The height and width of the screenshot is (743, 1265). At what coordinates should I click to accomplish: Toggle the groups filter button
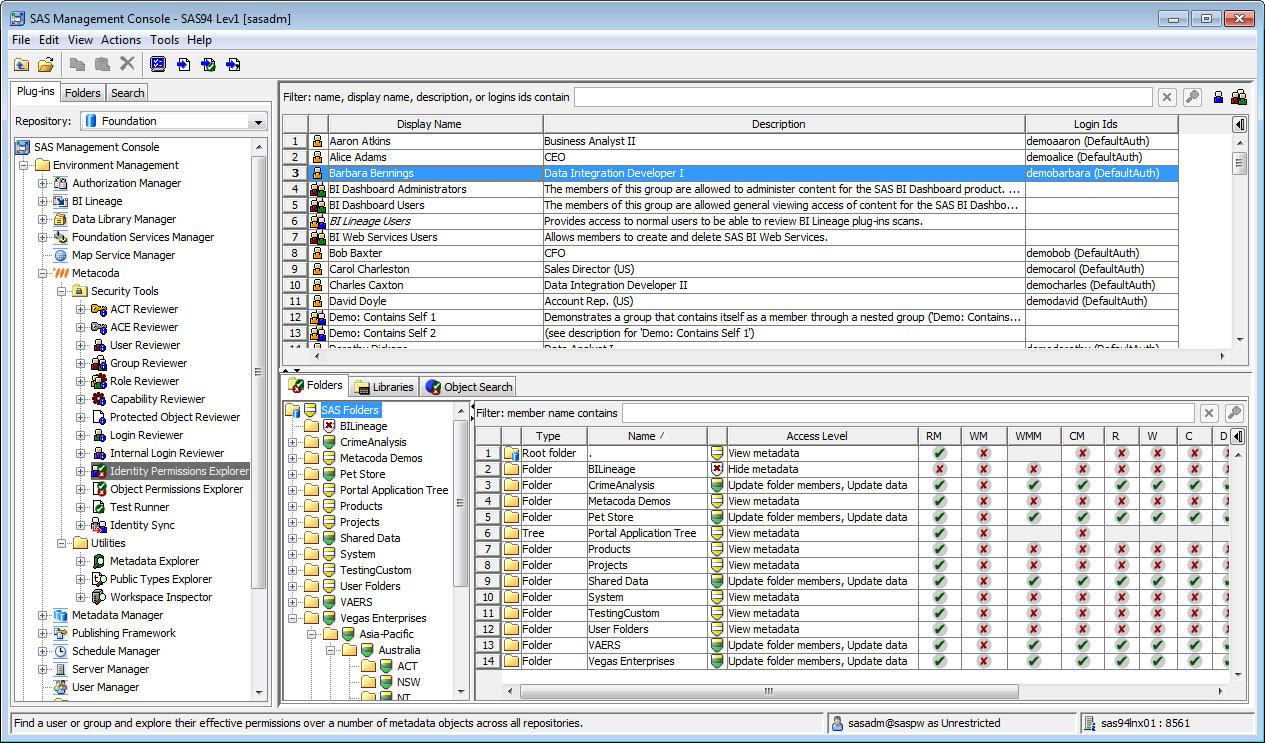1239,97
